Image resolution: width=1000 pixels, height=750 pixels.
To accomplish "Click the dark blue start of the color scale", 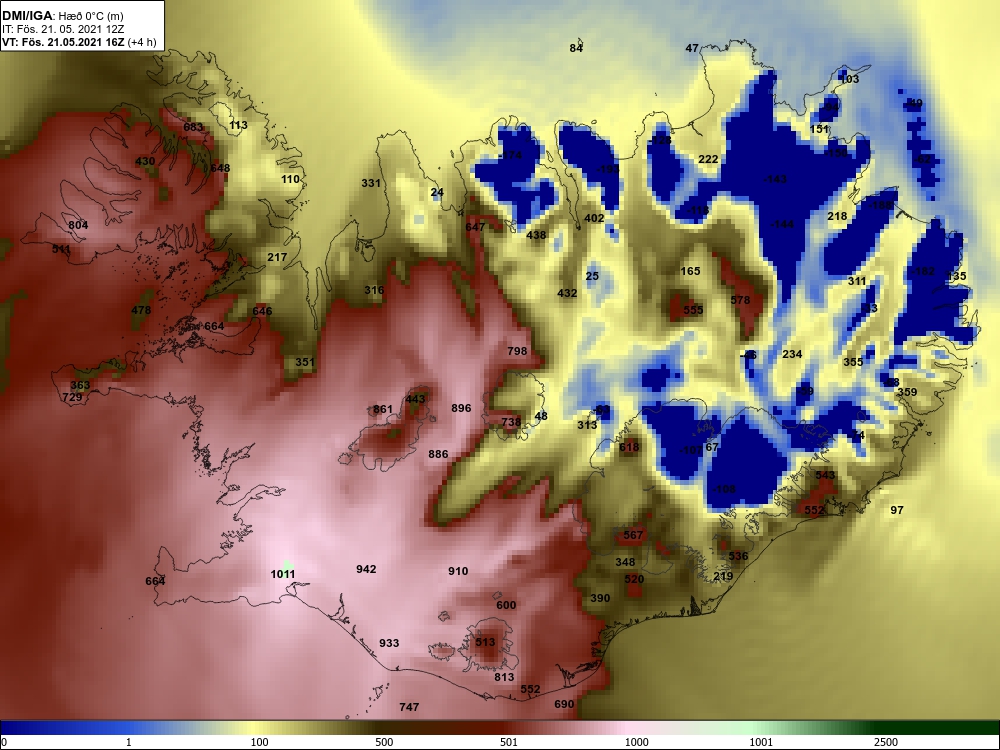I will (13, 728).
